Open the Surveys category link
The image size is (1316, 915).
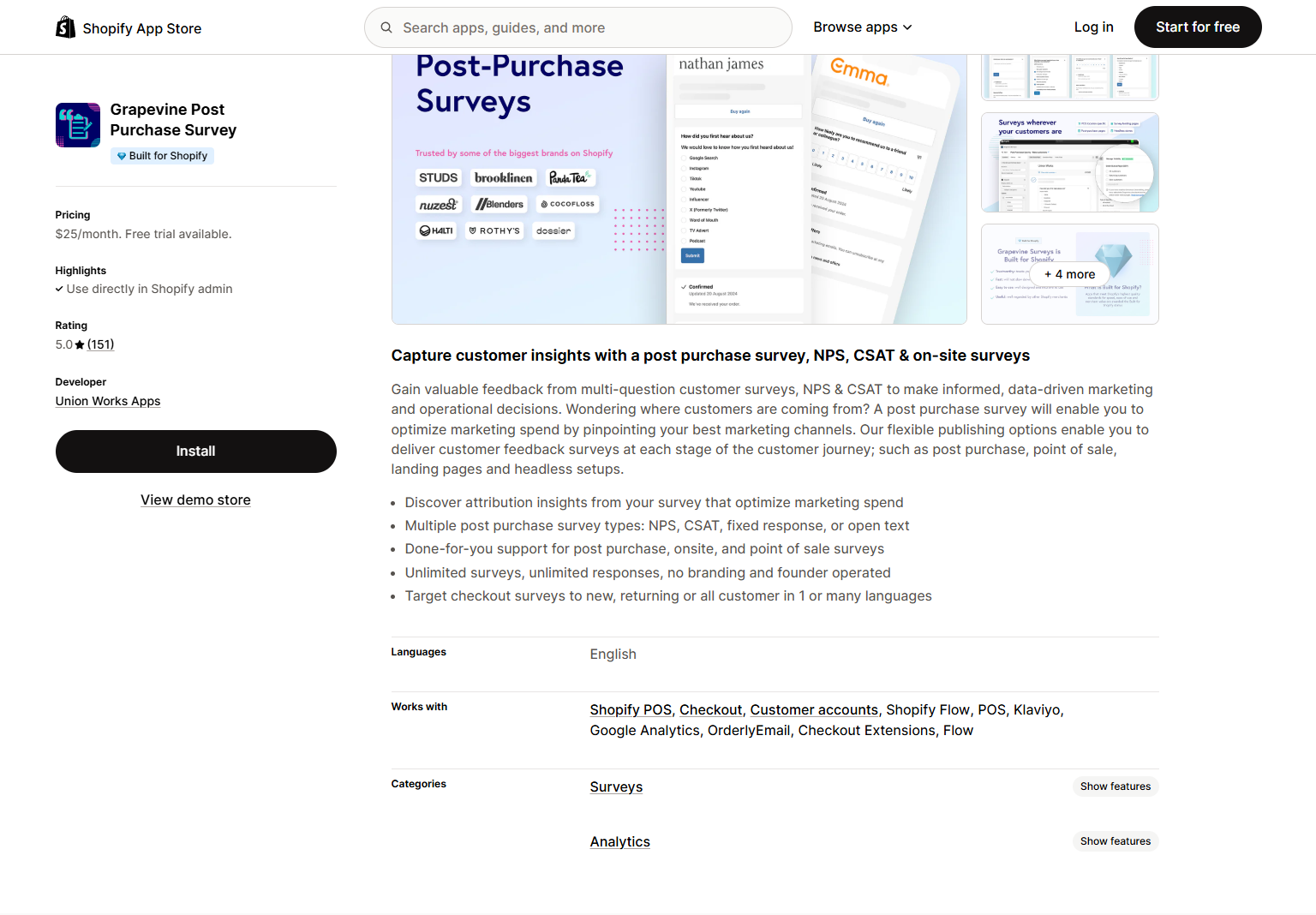616,787
